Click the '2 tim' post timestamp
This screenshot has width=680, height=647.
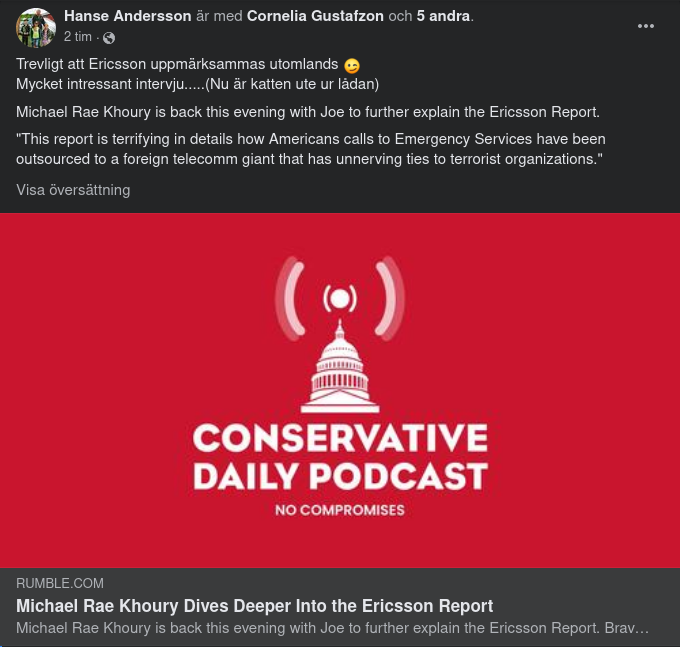78,37
